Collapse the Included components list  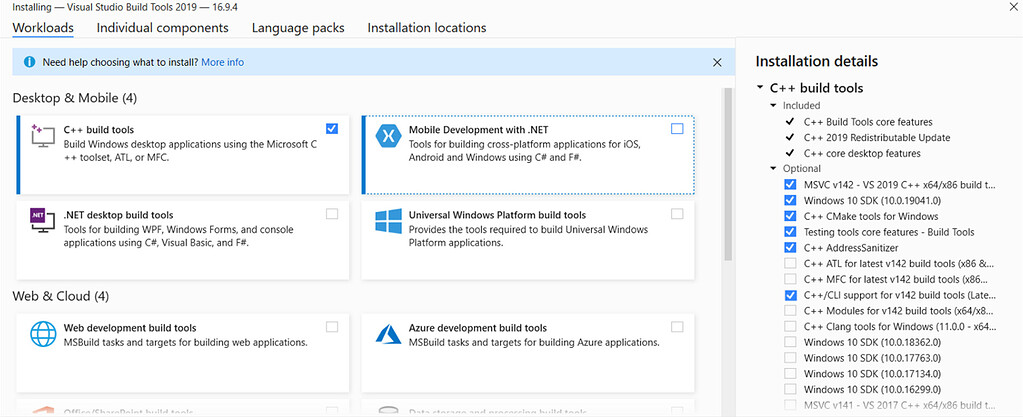(x=773, y=105)
